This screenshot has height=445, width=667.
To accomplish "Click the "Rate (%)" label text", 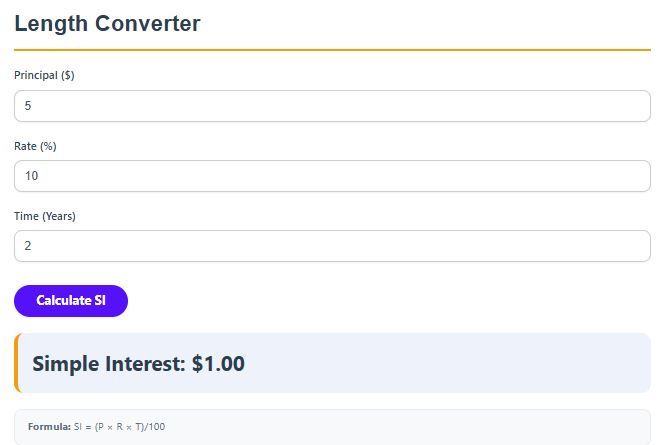I will pyautogui.click(x=35, y=146).
